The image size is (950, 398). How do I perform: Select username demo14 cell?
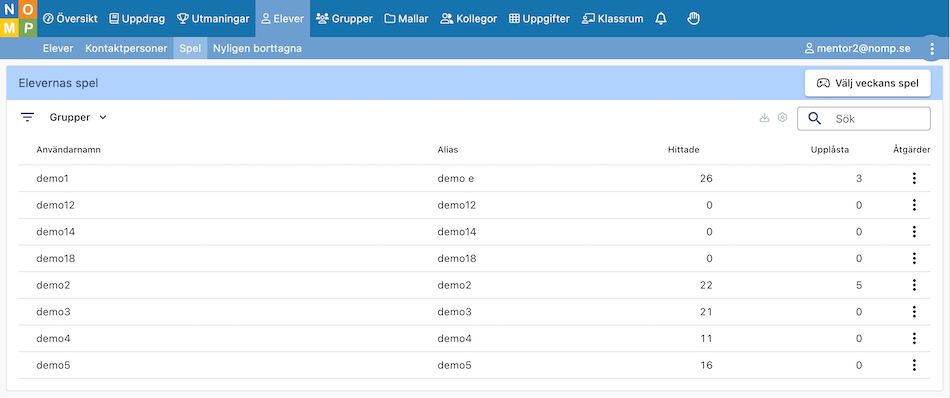(55, 231)
